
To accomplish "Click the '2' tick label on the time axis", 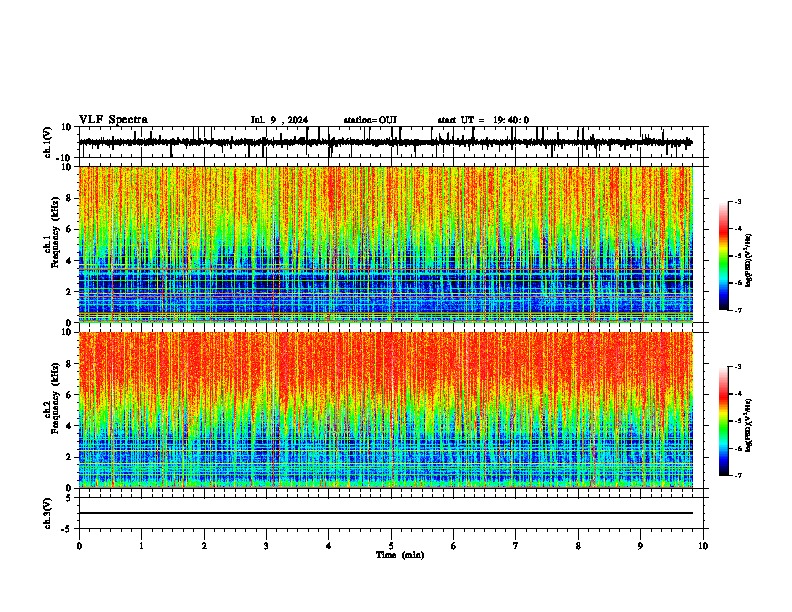I will (204, 546).
